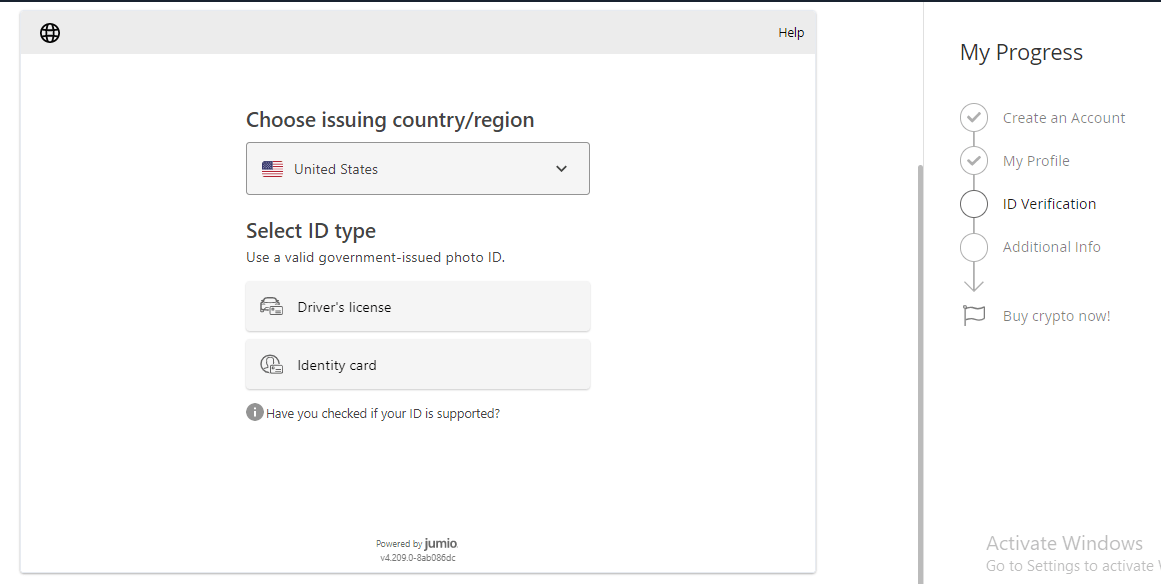The width and height of the screenshot is (1161, 584).
Task: Click the Buy crypto now flag icon
Action: point(974,315)
